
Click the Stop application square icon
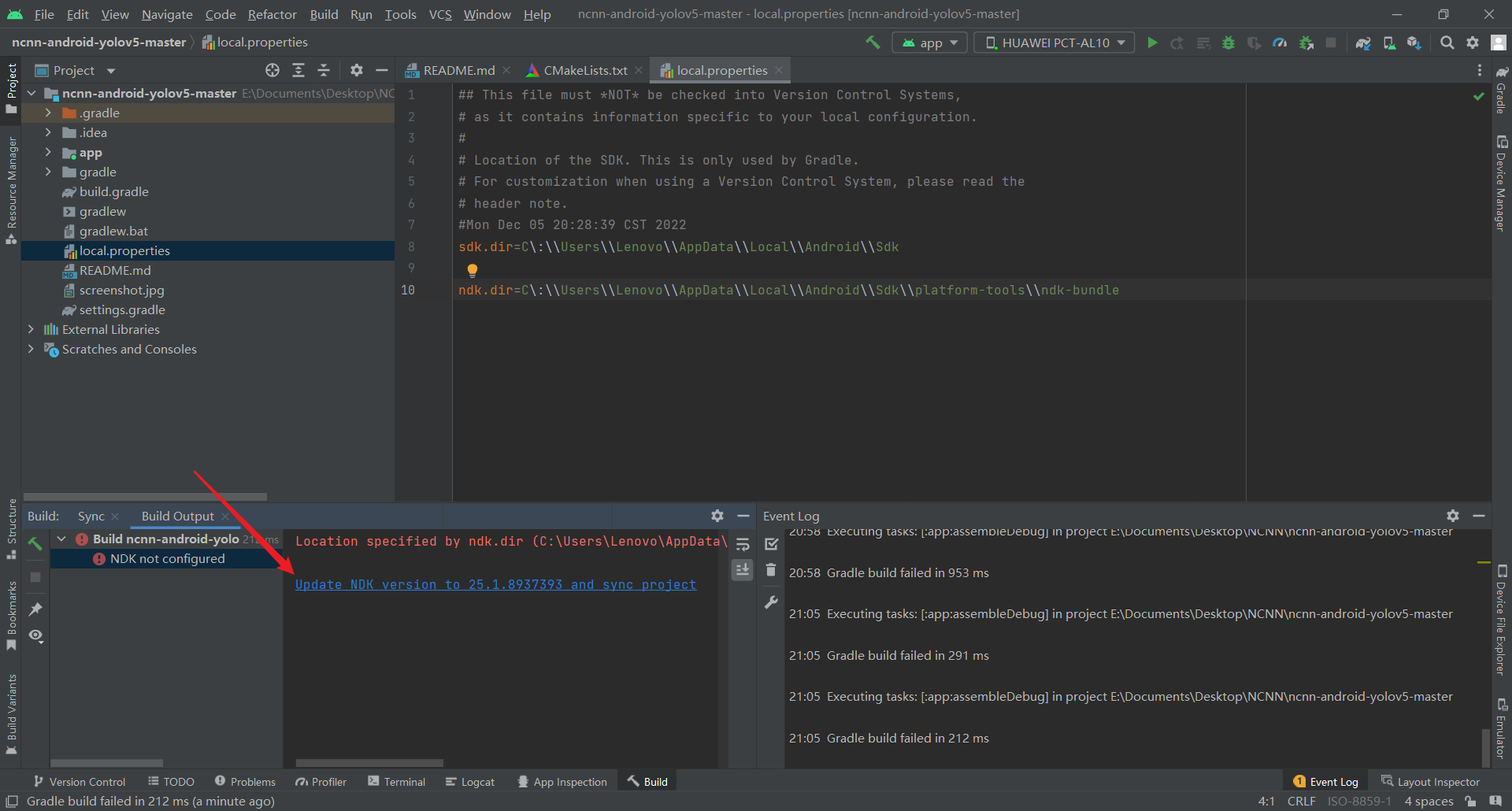coord(1332,42)
